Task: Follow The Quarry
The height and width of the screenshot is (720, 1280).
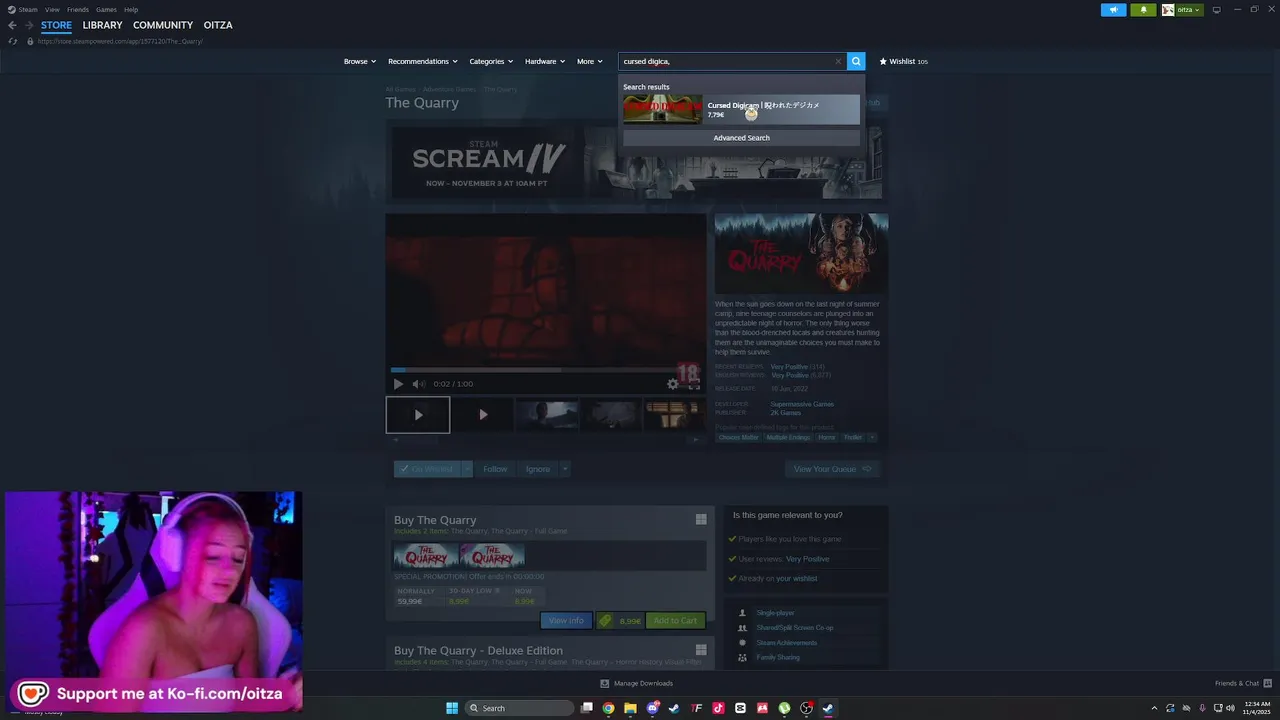Action: 495,469
